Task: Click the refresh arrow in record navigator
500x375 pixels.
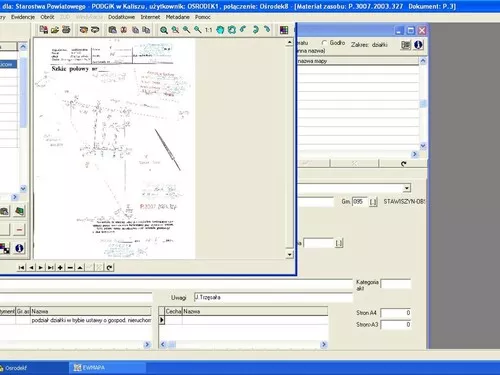Action: tap(109, 267)
